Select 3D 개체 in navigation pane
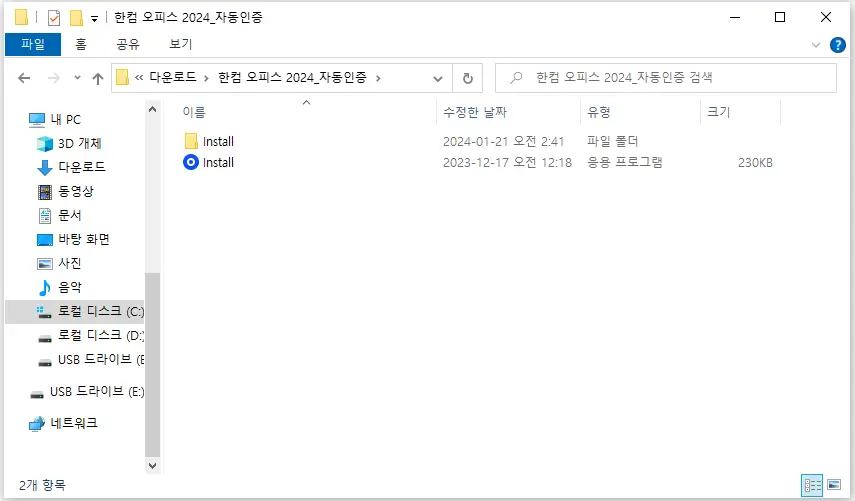The height and width of the screenshot is (501, 855). click(x=80, y=143)
